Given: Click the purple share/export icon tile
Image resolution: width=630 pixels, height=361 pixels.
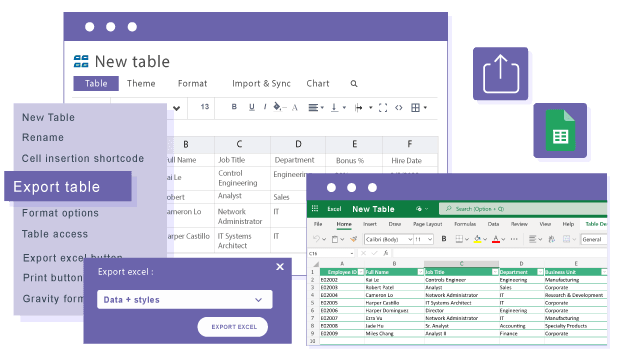Looking at the screenshot, I should pyautogui.click(x=500, y=74).
